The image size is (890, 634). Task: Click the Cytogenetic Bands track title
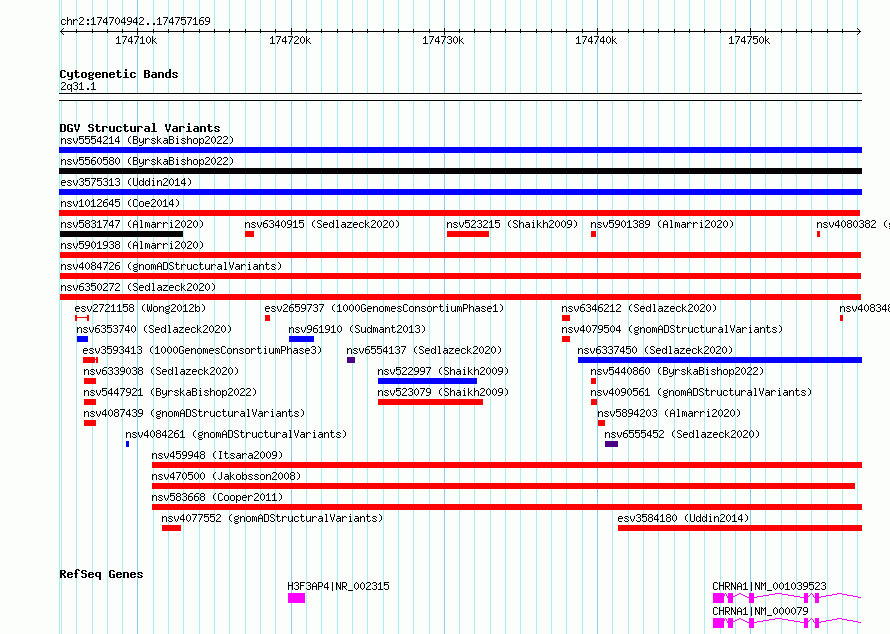[x=119, y=74]
